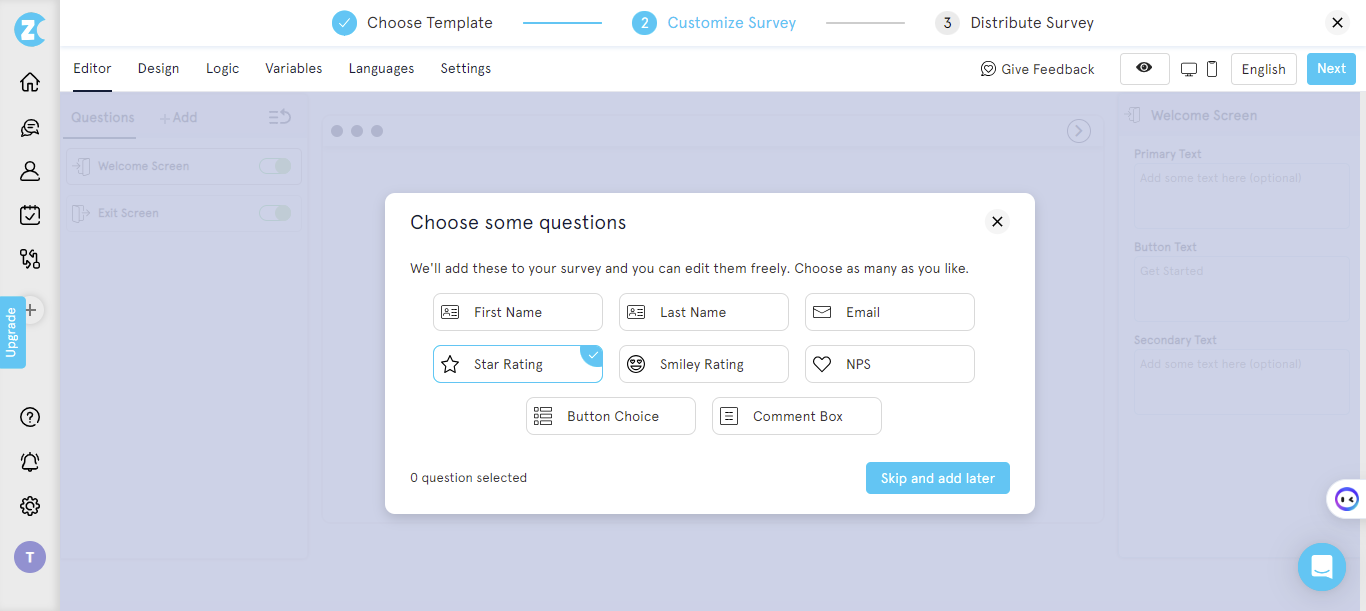Switch to the Design tab

pyautogui.click(x=158, y=68)
